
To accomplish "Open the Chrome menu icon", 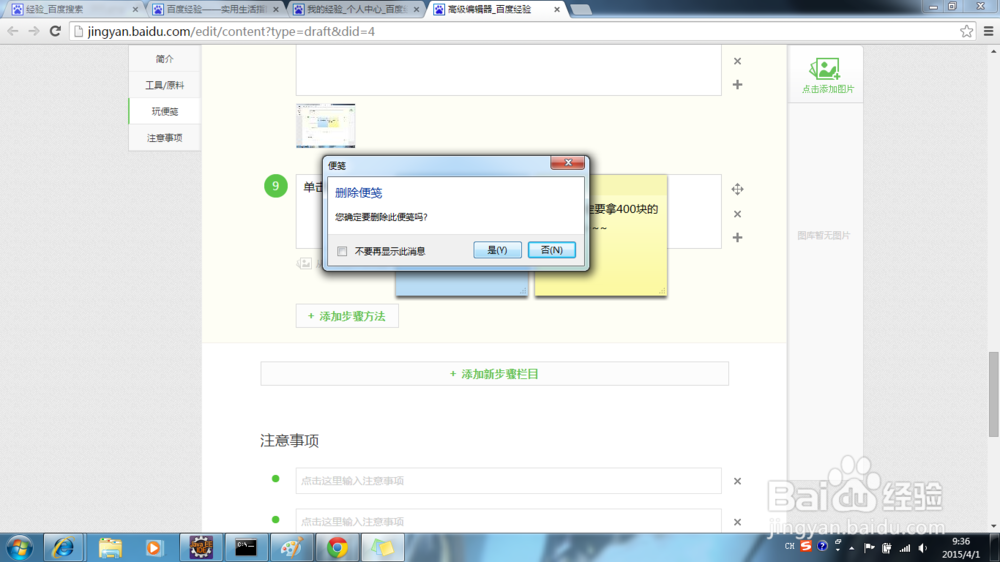I will pos(989,31).
